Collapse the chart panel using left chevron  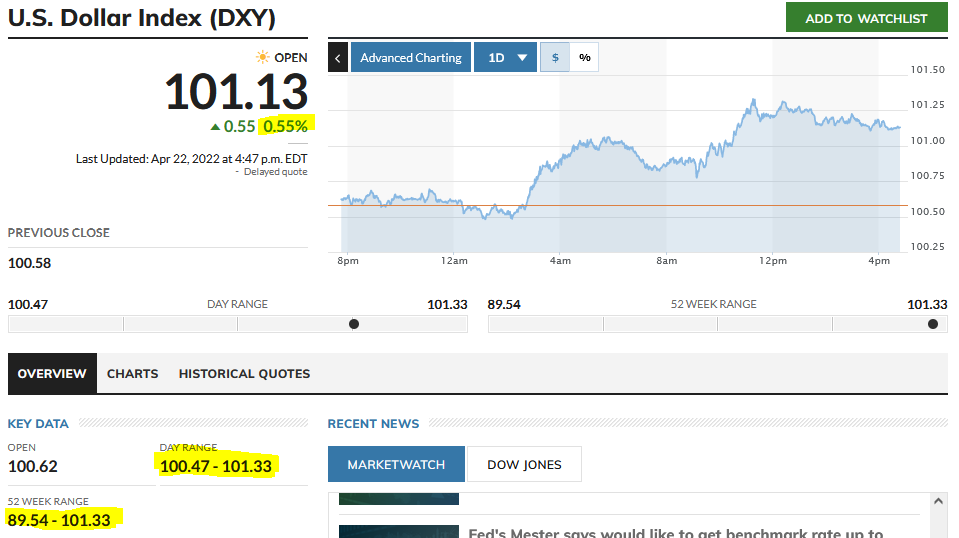[x=338, y=58]
